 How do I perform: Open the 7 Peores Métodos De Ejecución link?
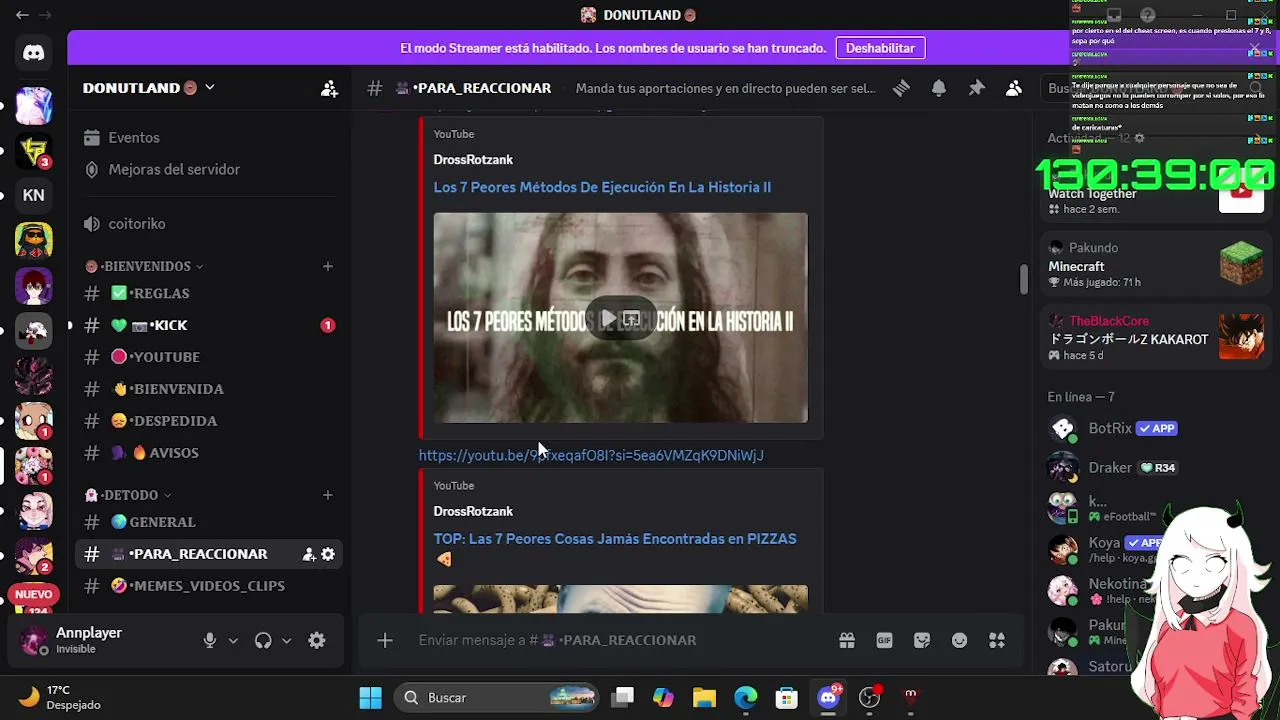[602, 187]
